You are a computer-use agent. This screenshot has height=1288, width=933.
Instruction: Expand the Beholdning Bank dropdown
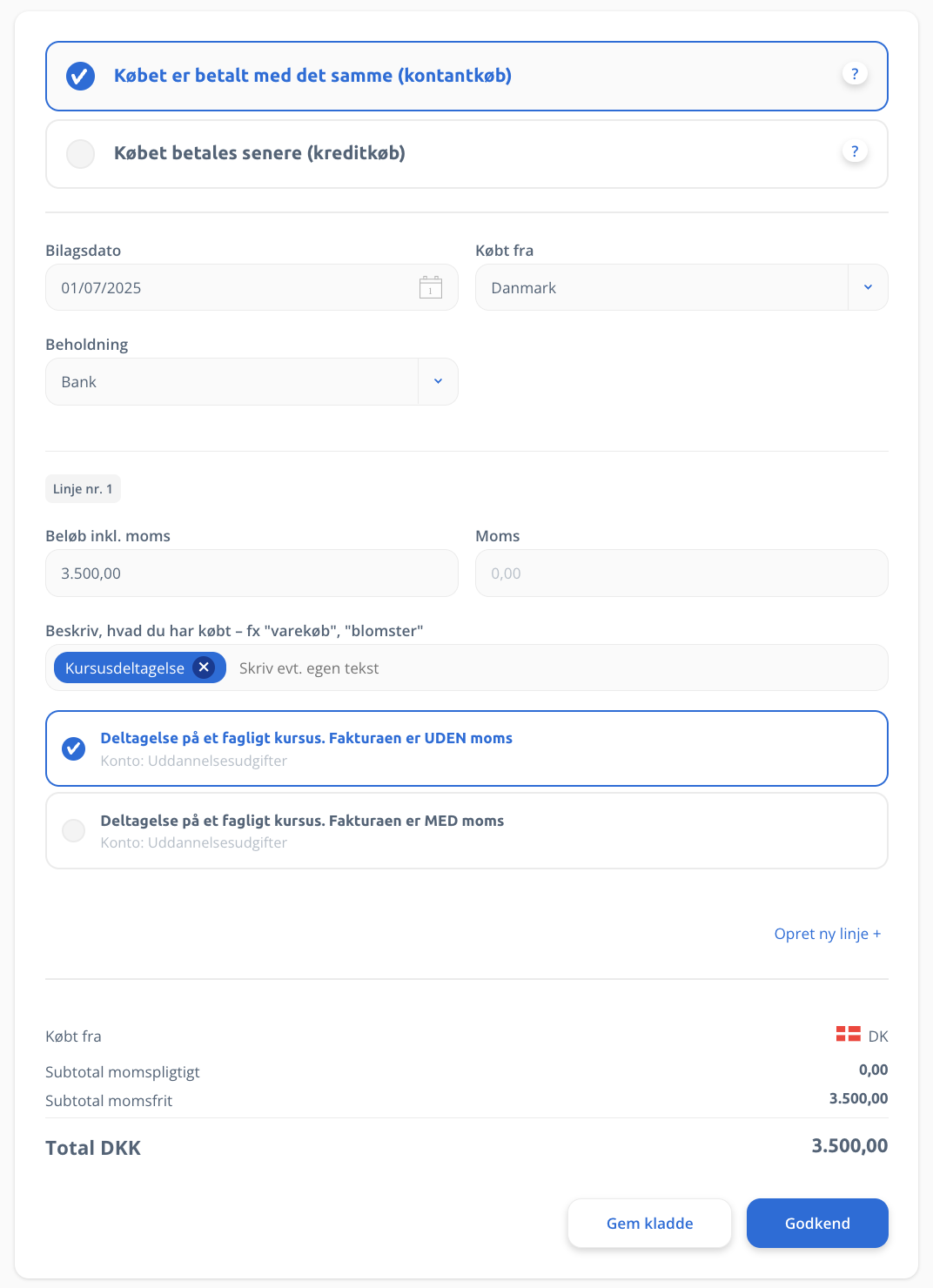click(438, 381)
